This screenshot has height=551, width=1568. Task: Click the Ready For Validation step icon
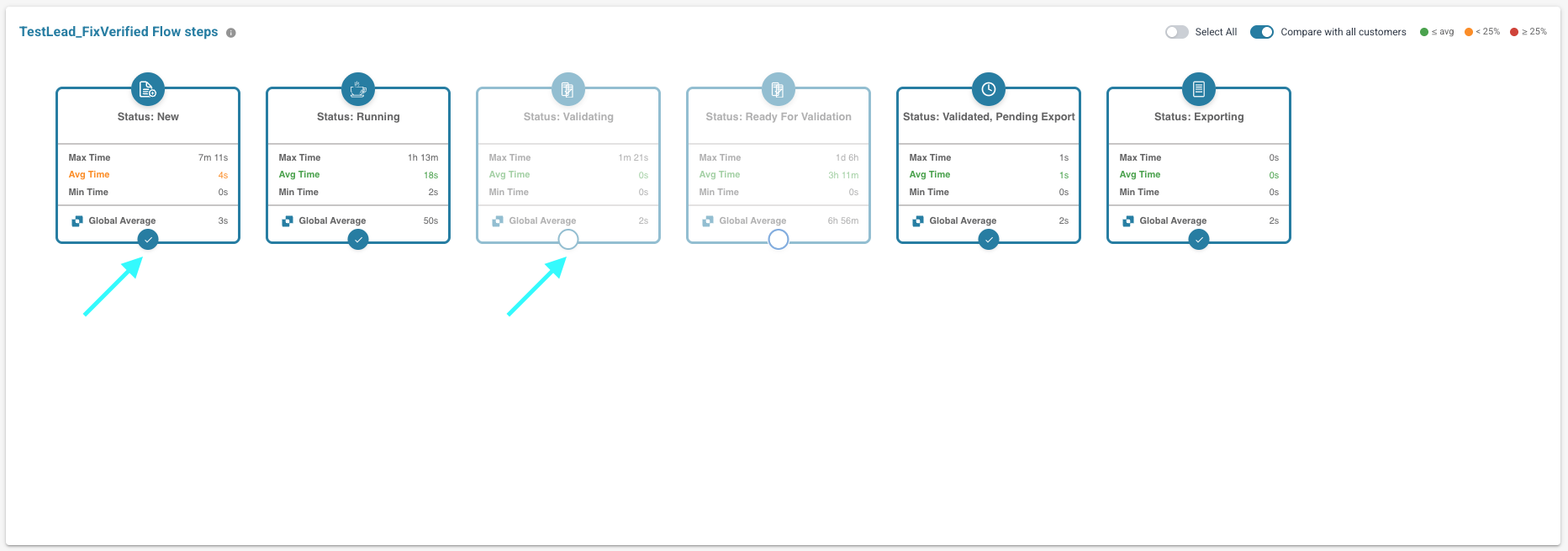click(x=779, y=89)
